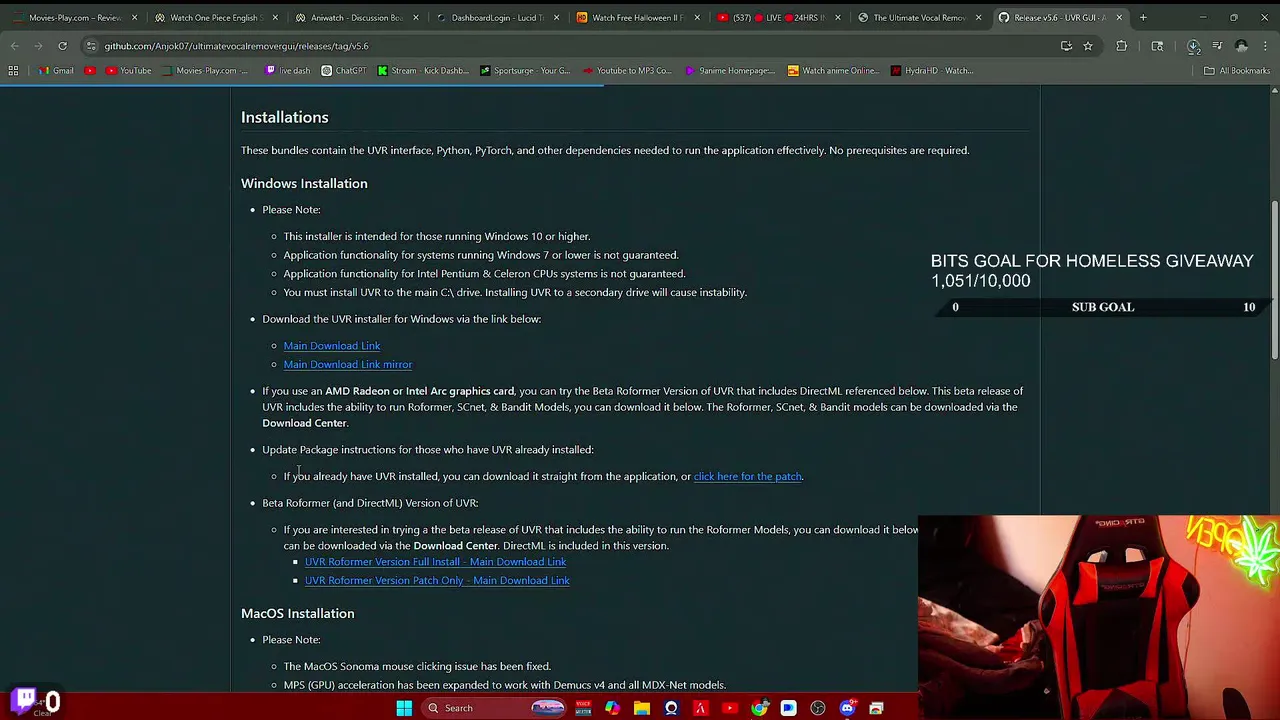1280x720 pixels.
Task: Open the Movies-Play.com bookmark
Action: click(206, 71)
